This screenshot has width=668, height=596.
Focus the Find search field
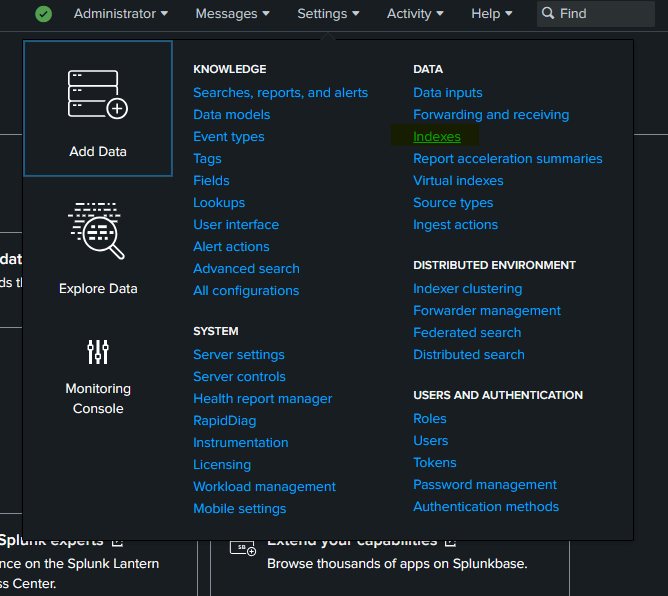[x=596, y=14]
